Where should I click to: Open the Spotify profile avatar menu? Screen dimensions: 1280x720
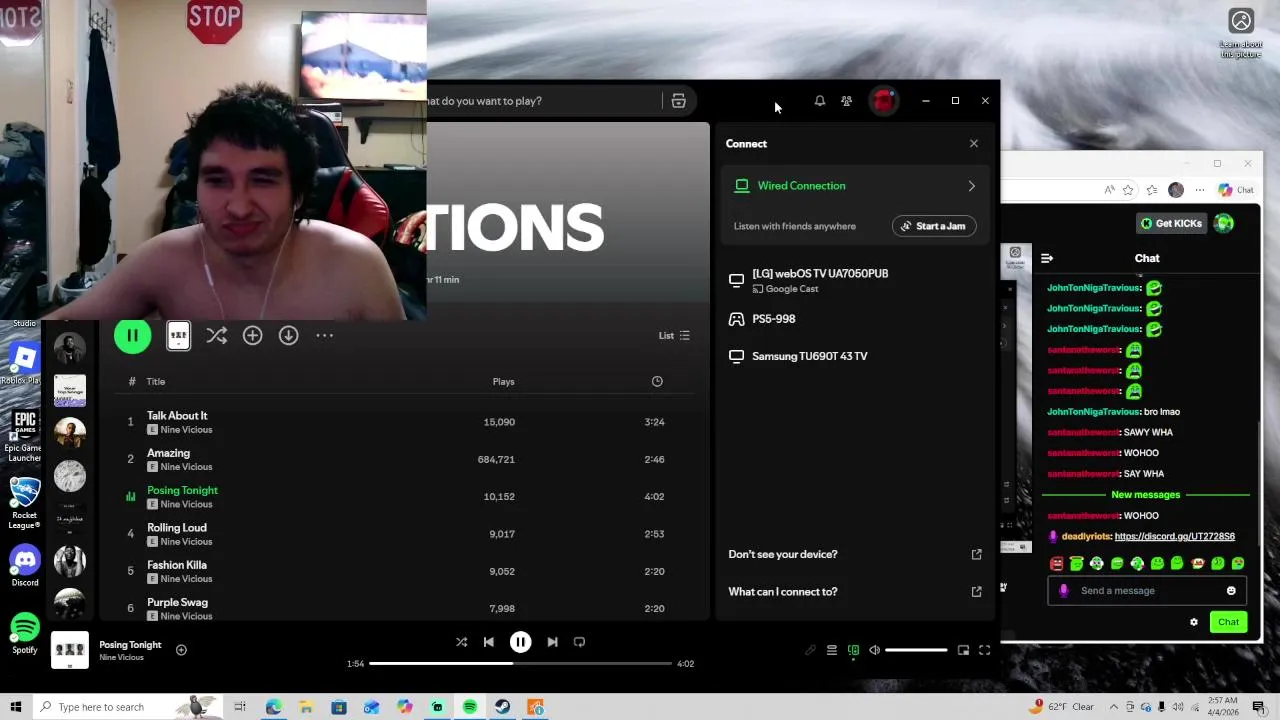coord(883,101)
